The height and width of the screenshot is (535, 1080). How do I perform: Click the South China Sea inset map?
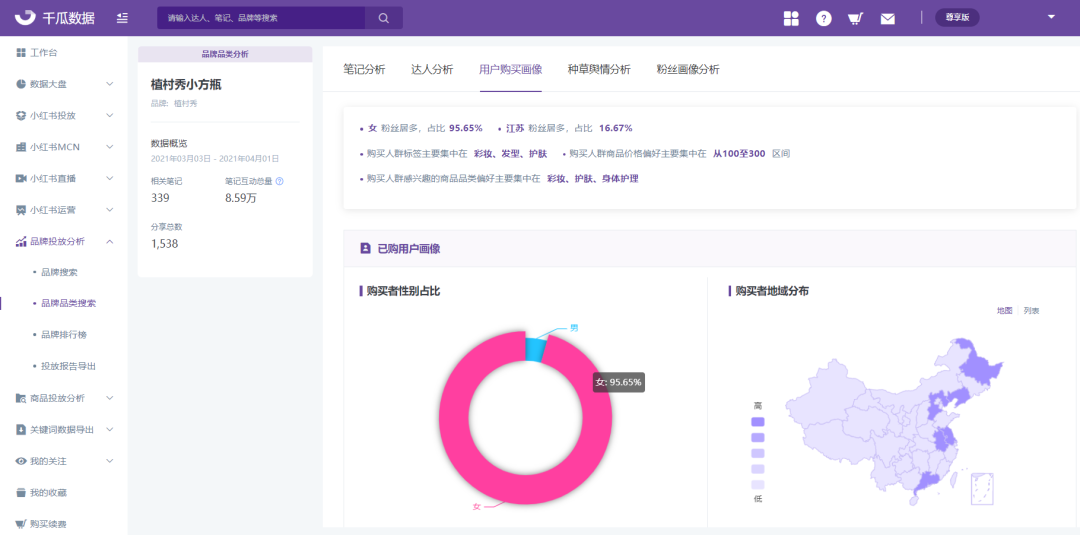coord(983,488)
